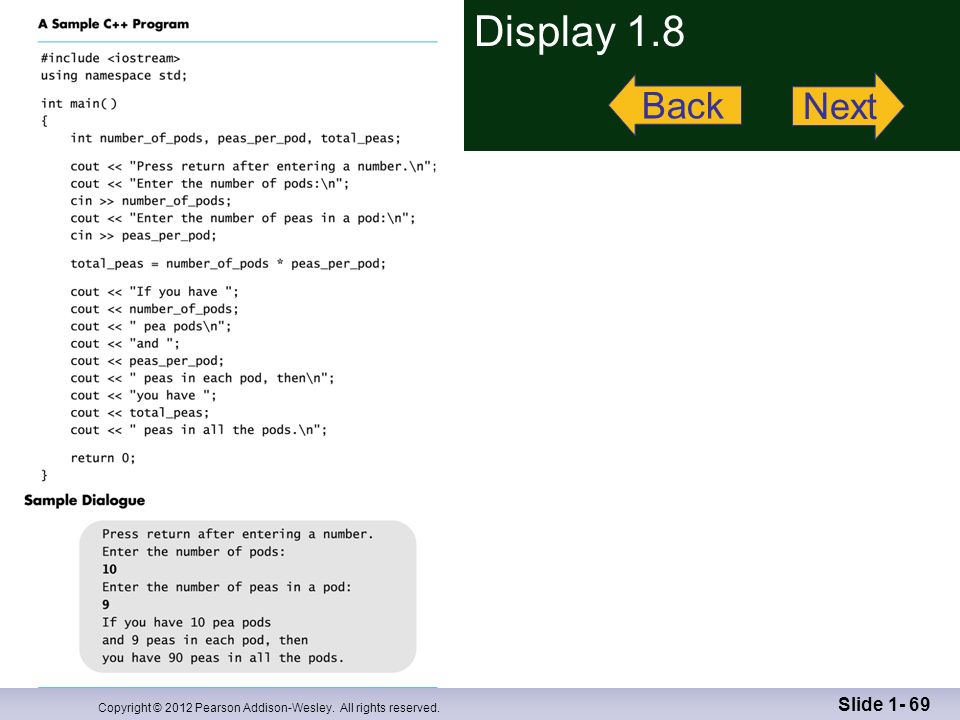The image size is (960, 720).
Task: Click the Next arrow button
Action: pyautogui.click(x=848, y=106)
